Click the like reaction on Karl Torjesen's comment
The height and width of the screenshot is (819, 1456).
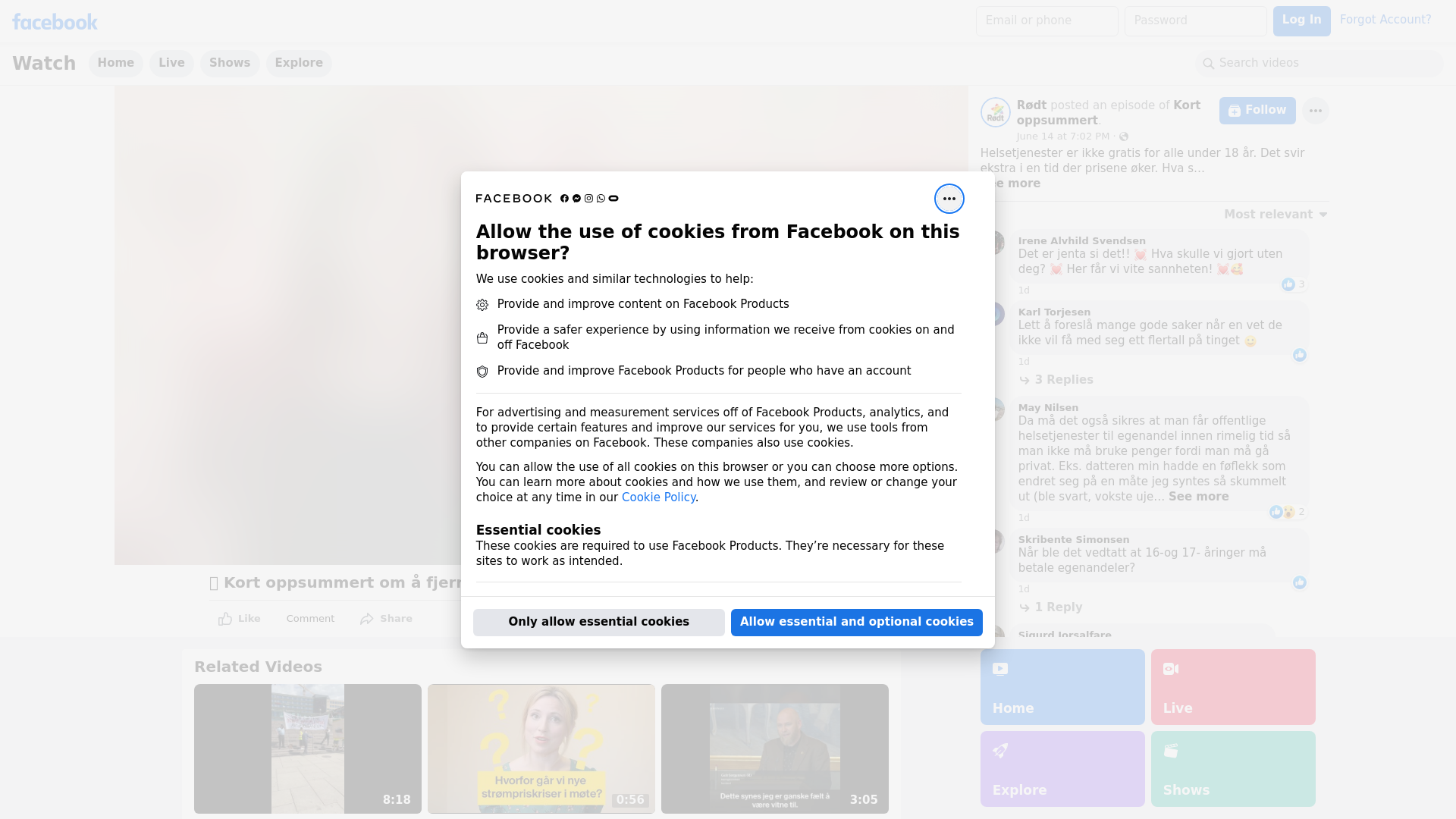click(1300, 355)
